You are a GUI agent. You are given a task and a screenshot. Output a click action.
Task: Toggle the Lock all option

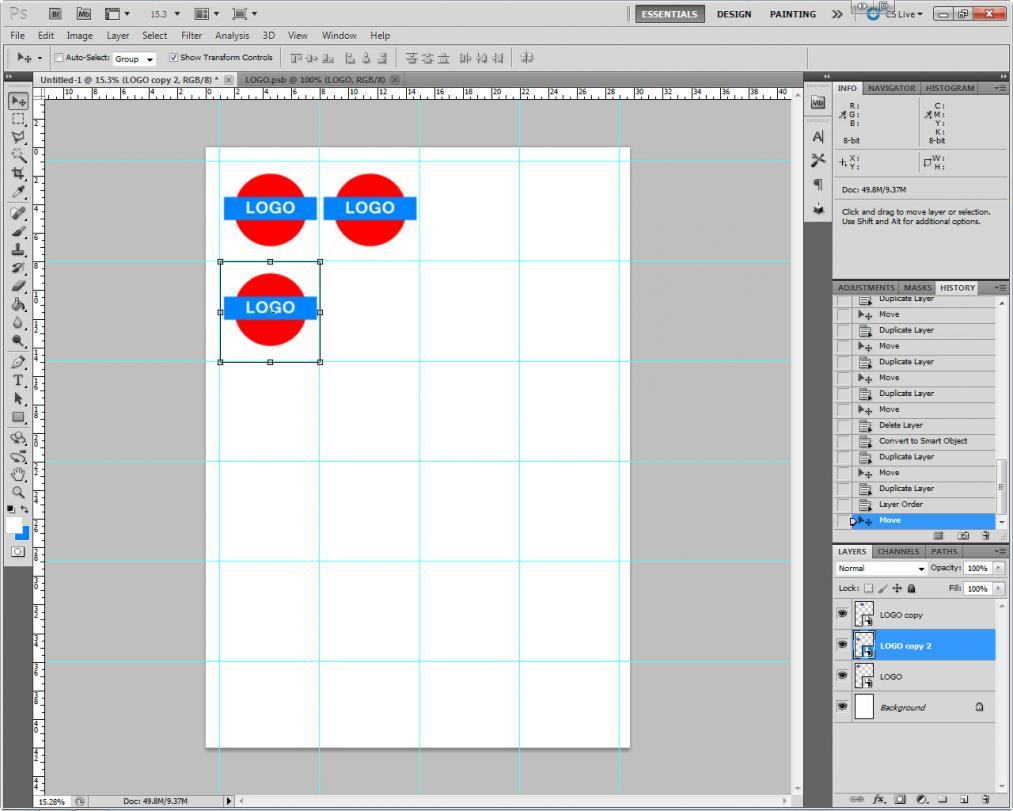tap(911, 588)
